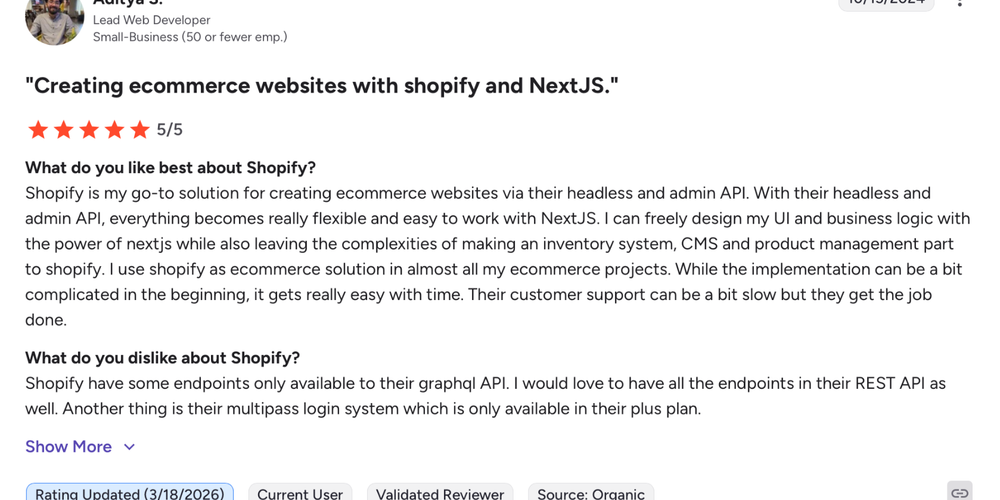
Task: Expand review with Show More chevron
Action: click(129, 447)
